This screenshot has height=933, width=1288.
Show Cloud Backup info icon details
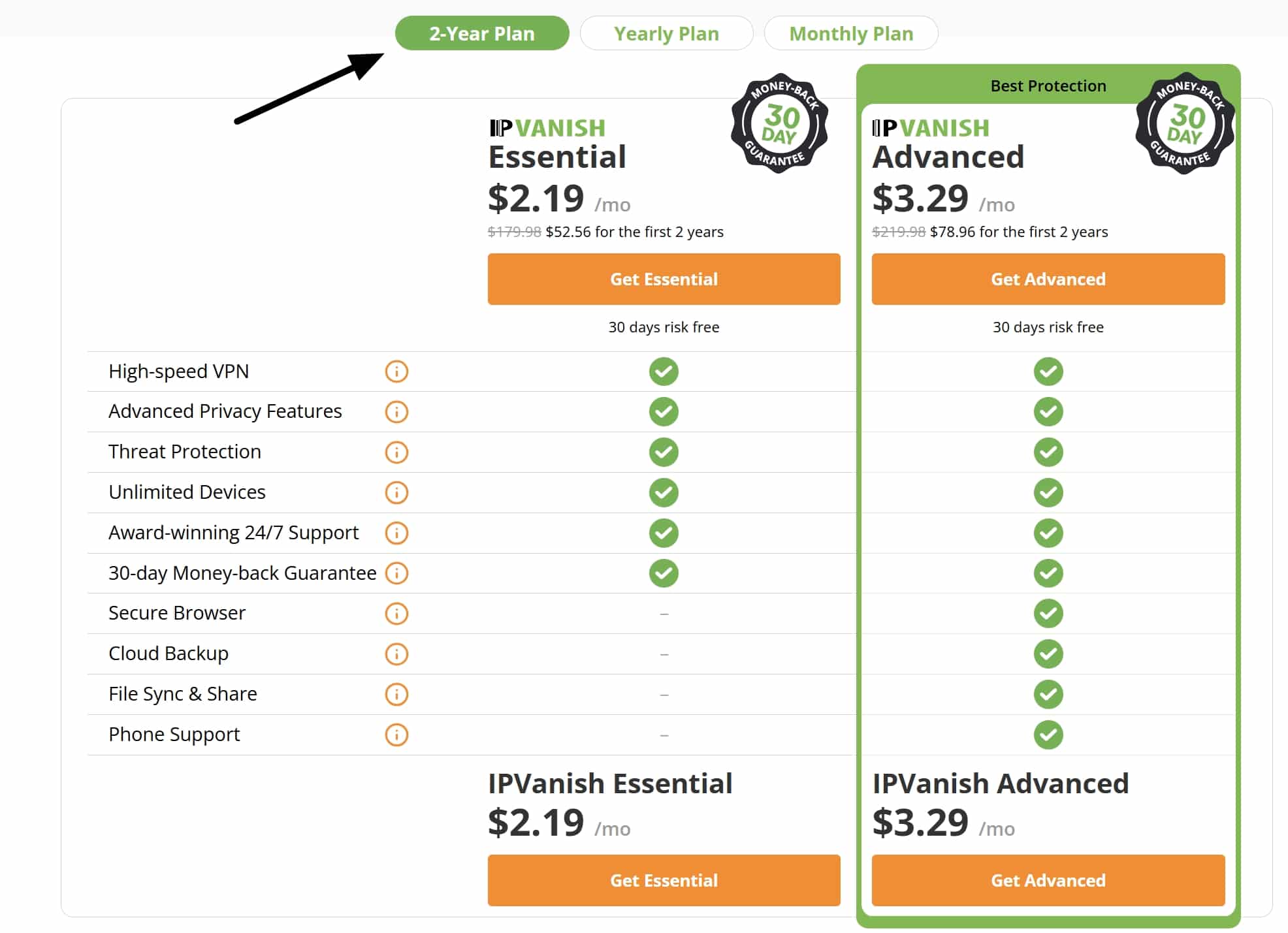tap(396, 654)
